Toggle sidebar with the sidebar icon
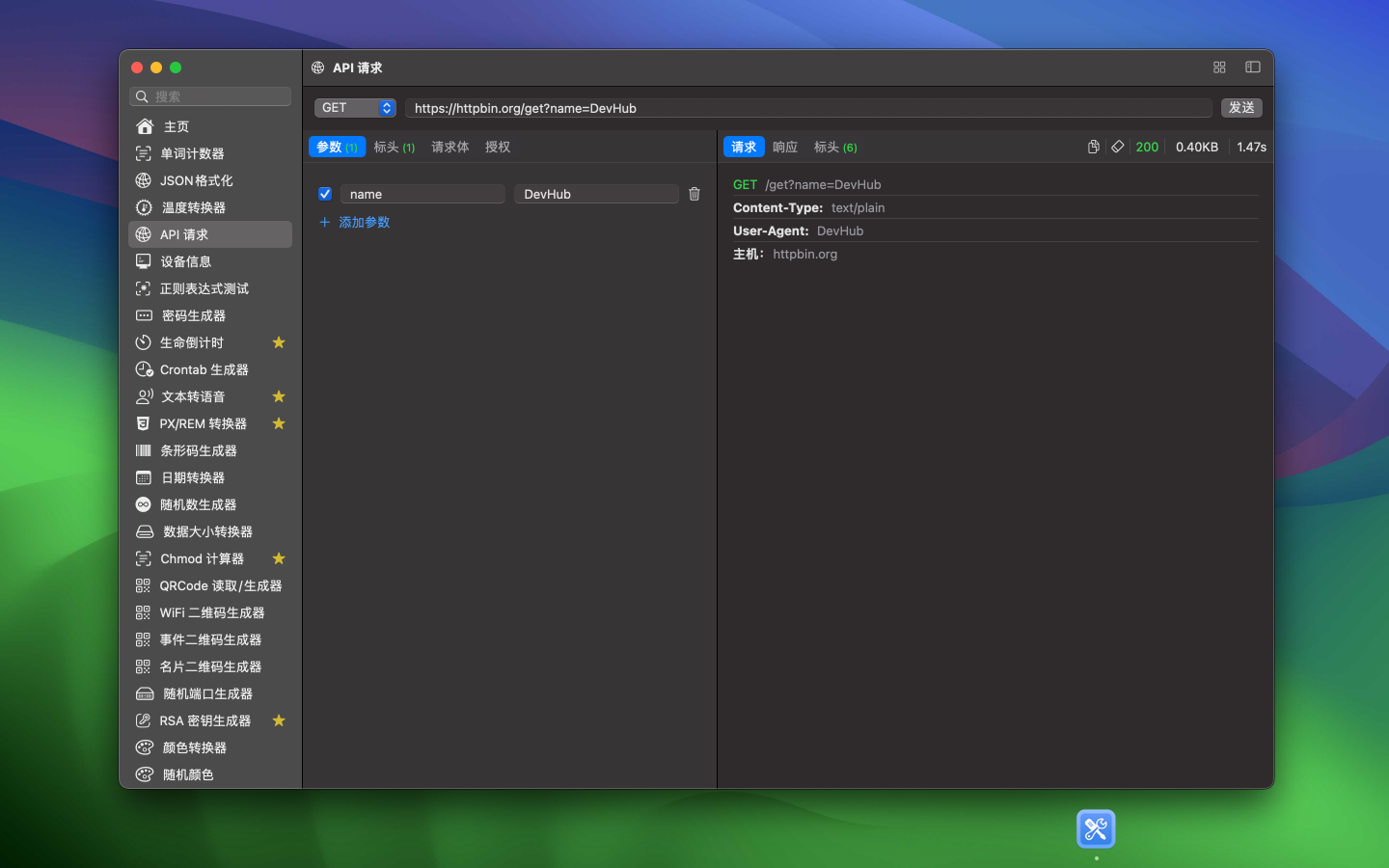1389x868 pixels. [x=1253, y=68]
